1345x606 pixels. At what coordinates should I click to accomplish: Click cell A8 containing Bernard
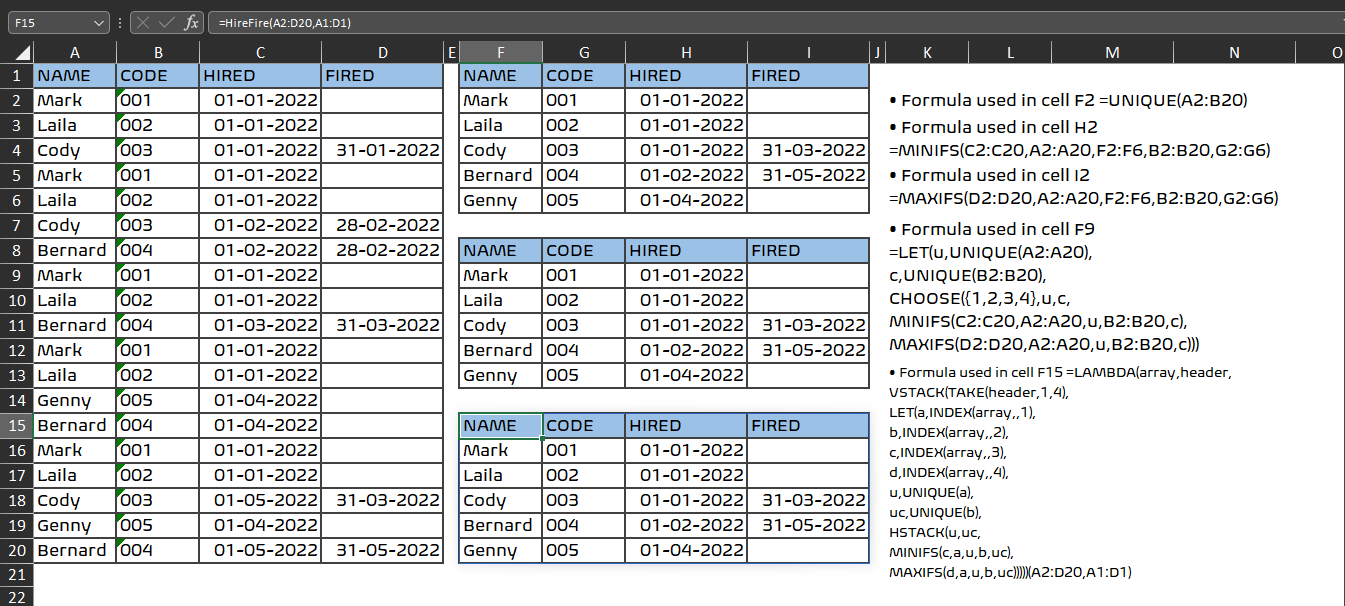pos(75,250)
